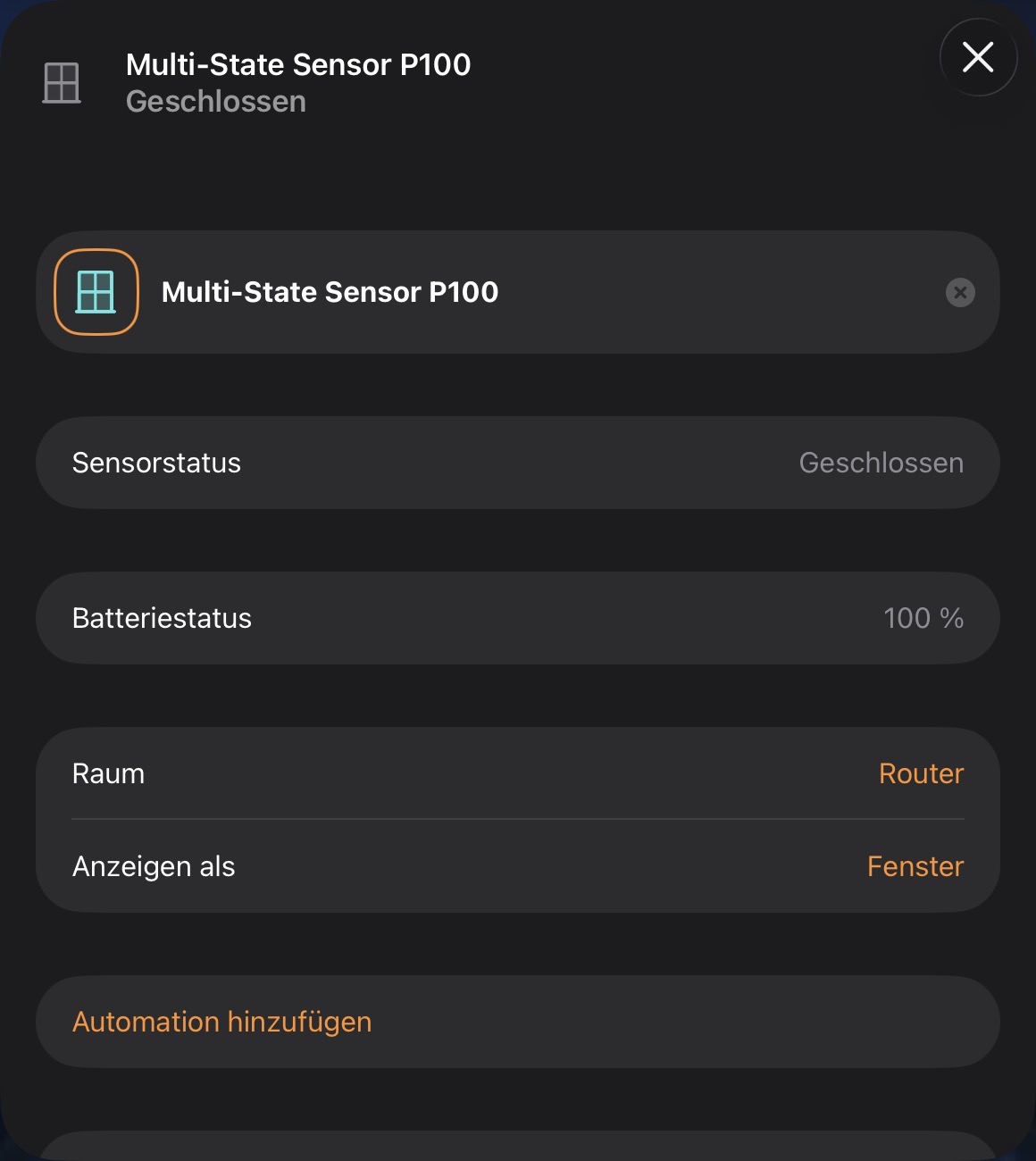Click the divider between Raum and Anzeigen als
The image size is (1036, 1161).
pos(518,819)
